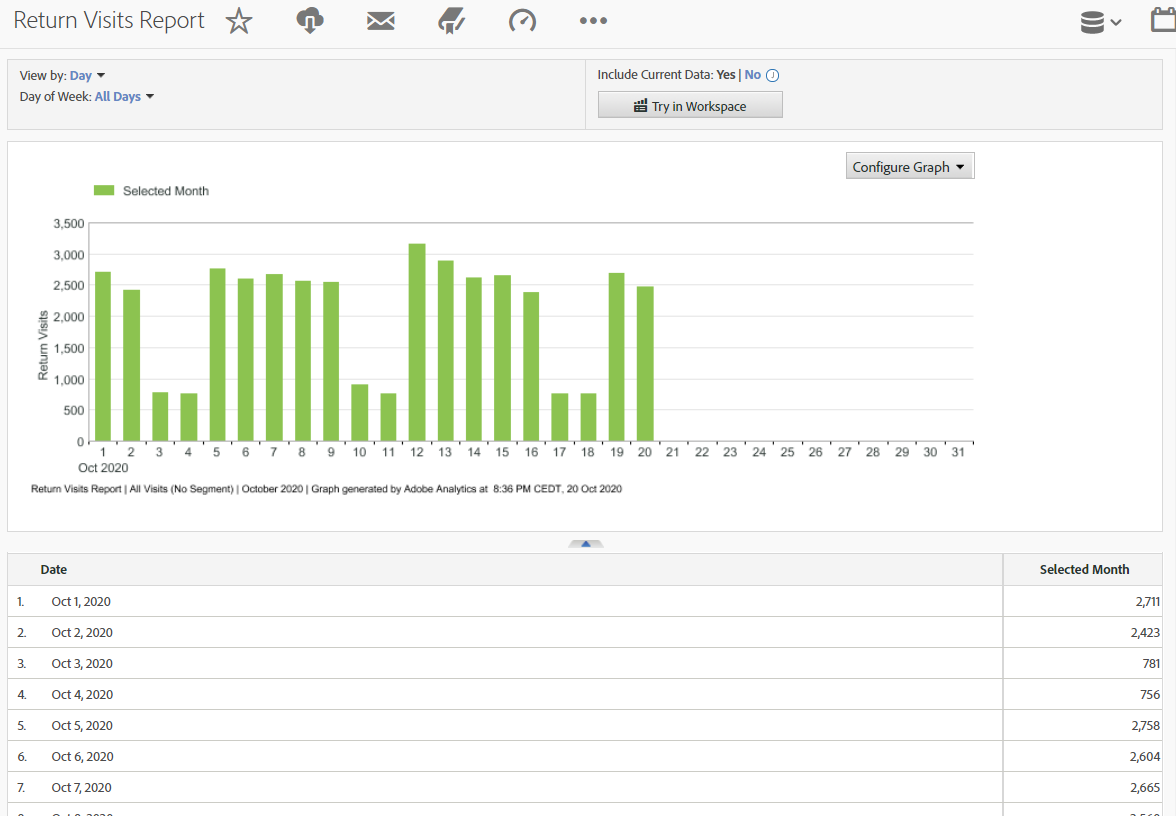1176x816 pixels.
Task: Click the Try in Workspace button
Action: coord(690,105)
